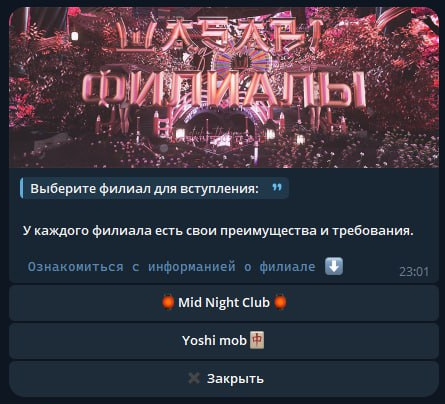Open the ФИЛИАЛЫ banner image
This screenshot has width=445, height=404.
[x=224, y=87]
